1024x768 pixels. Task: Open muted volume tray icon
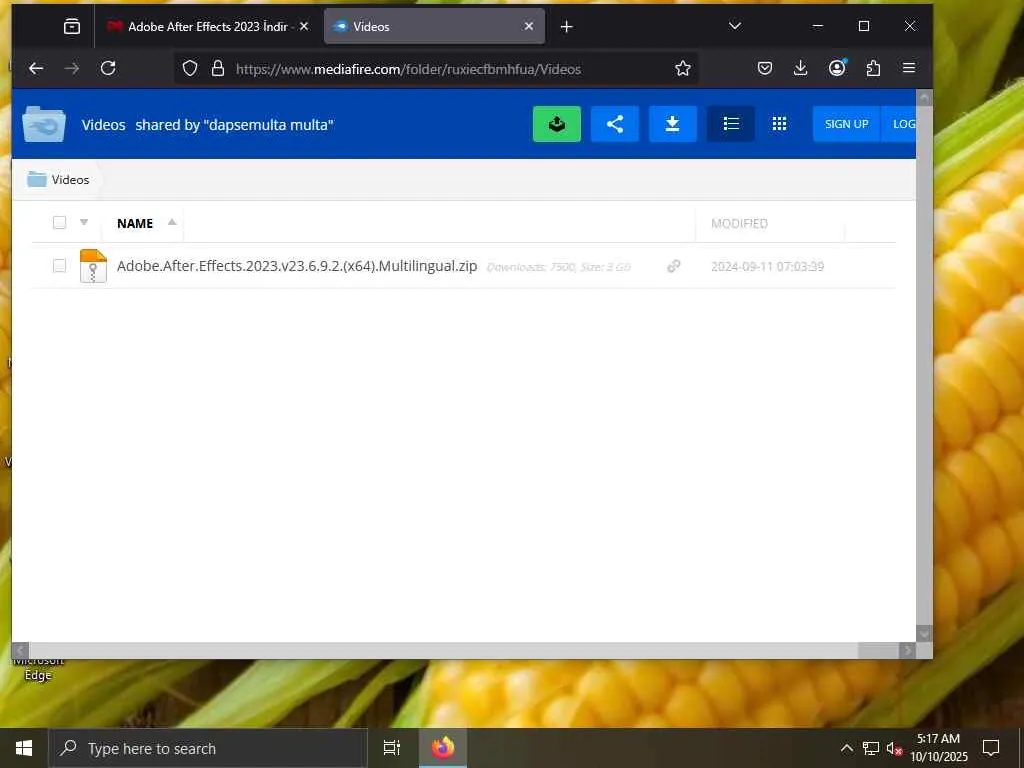tap(894, 748)
